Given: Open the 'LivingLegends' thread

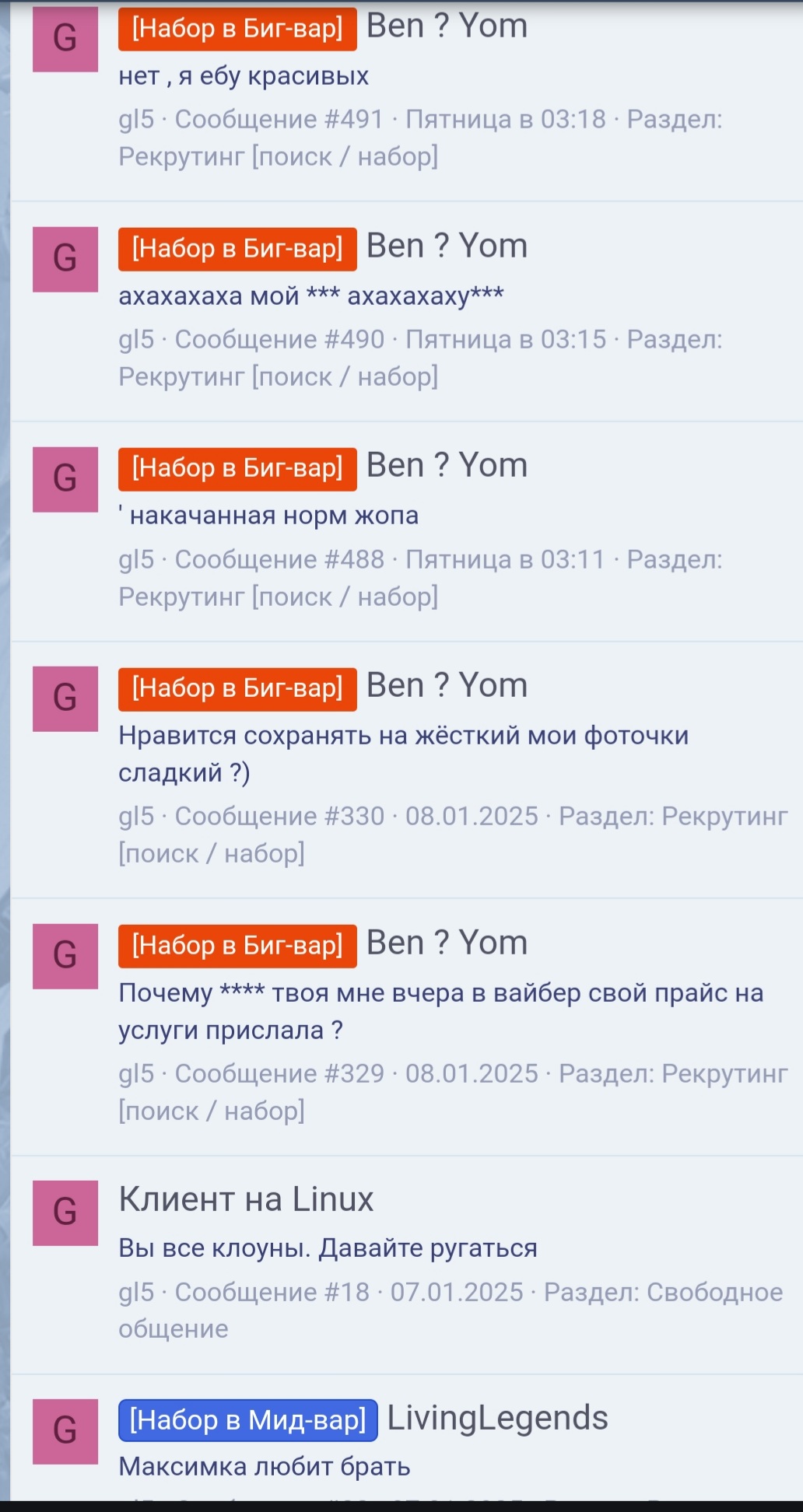Looking at the screenshot, I should tap(498, 1418).
